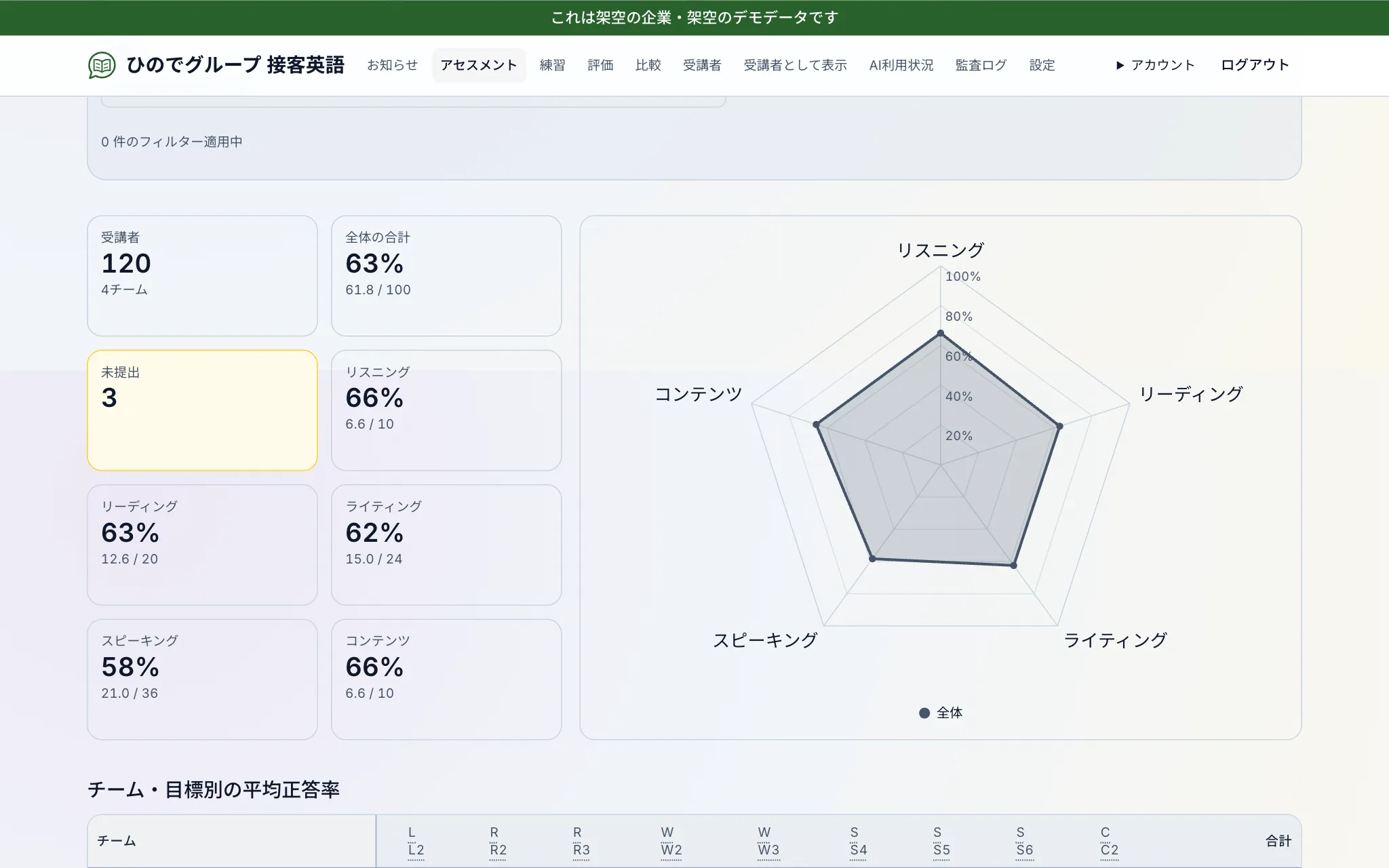Select the highlighted 未提出 3 card
Image resolution: width=1389 pixels, height=868 pixels.
click(x=202, y=410)
